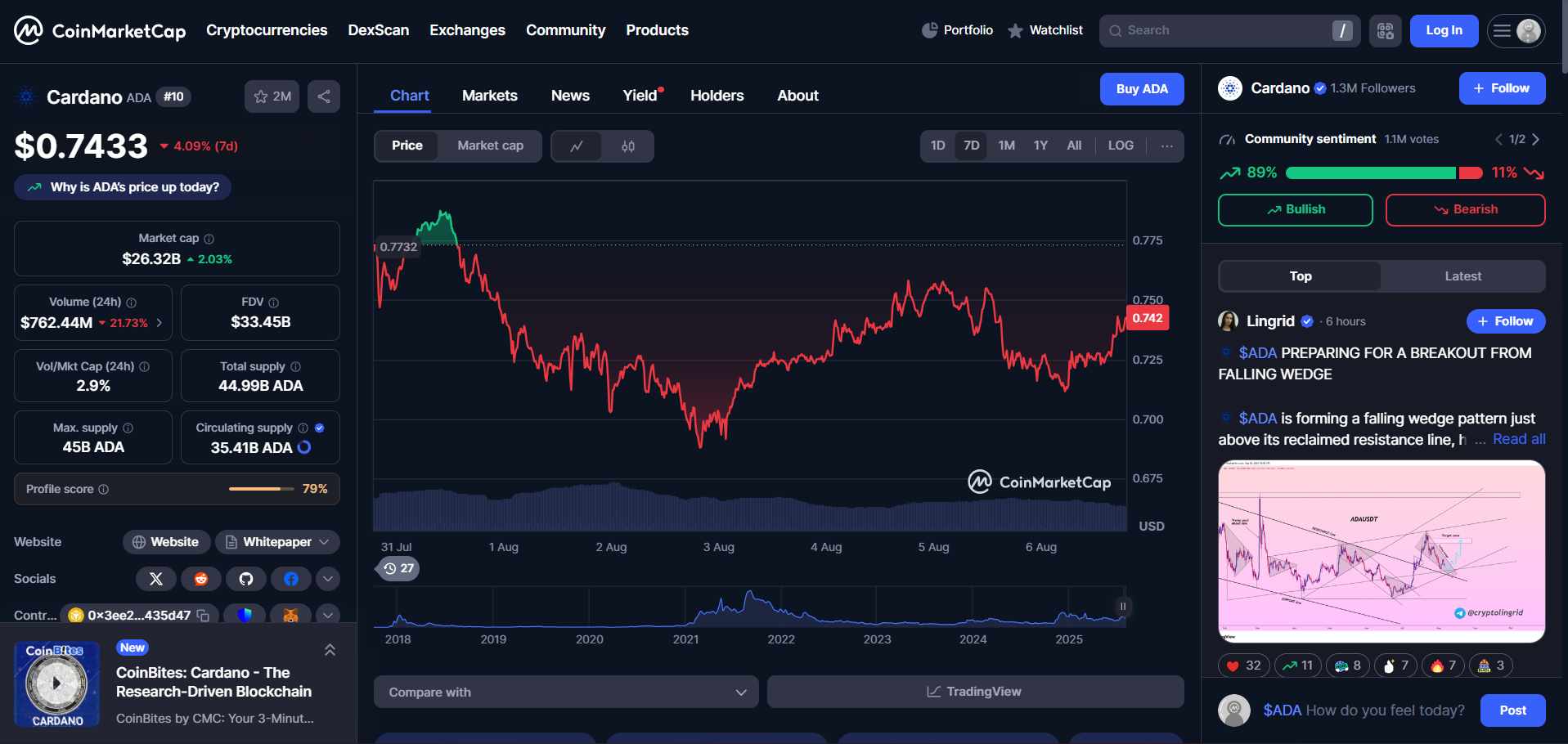Open the Compare with dropdown

coord(566,692)
